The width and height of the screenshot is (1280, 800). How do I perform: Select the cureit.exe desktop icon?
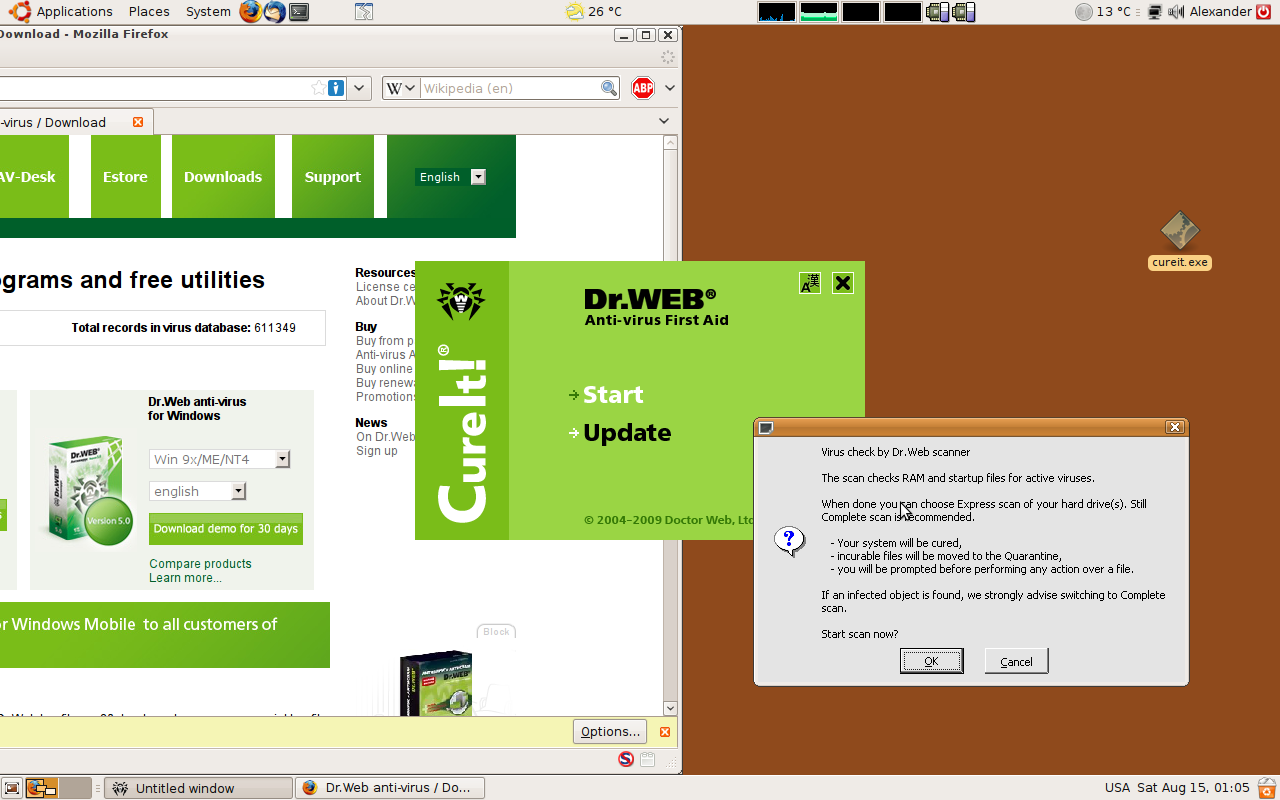(1180, 241)
